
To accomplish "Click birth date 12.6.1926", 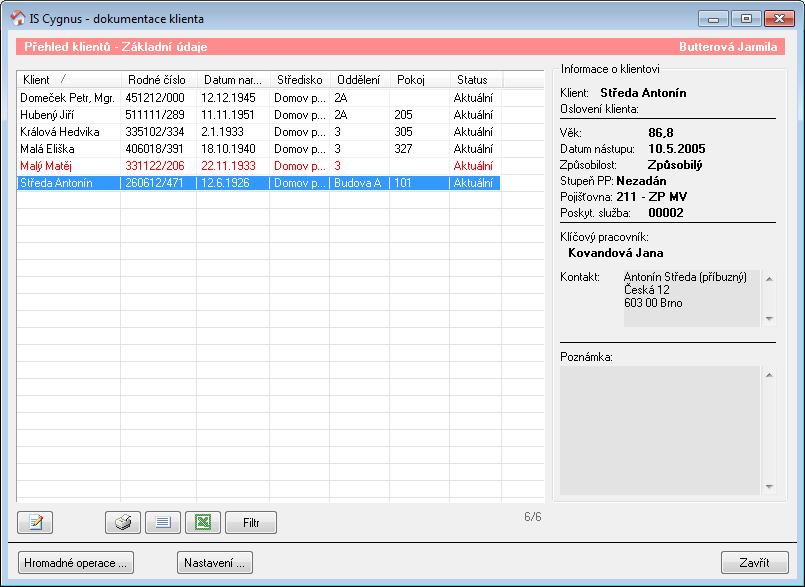I will click(225, 183).
